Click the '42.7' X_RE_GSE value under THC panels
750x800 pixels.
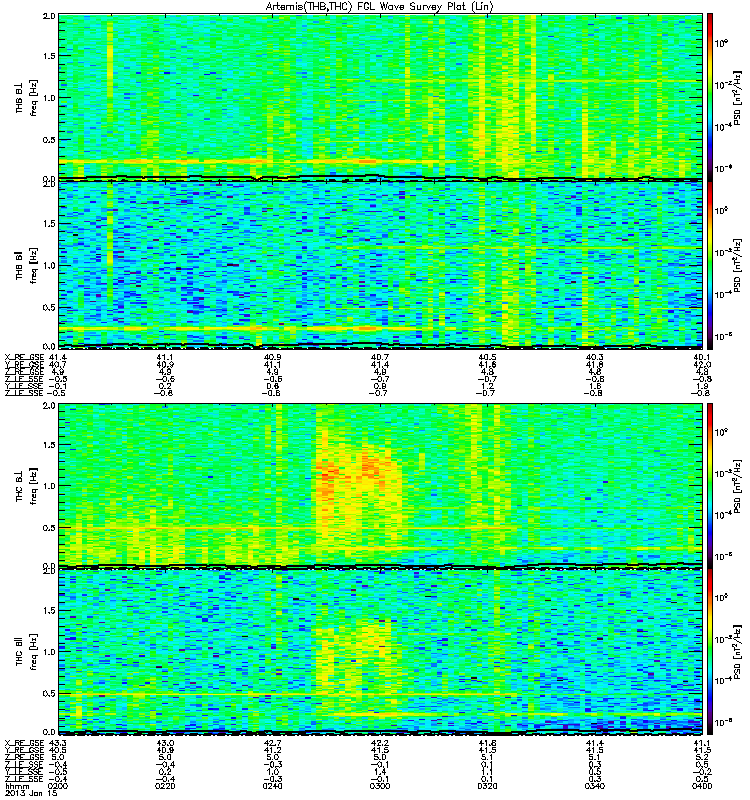[272, 743]
